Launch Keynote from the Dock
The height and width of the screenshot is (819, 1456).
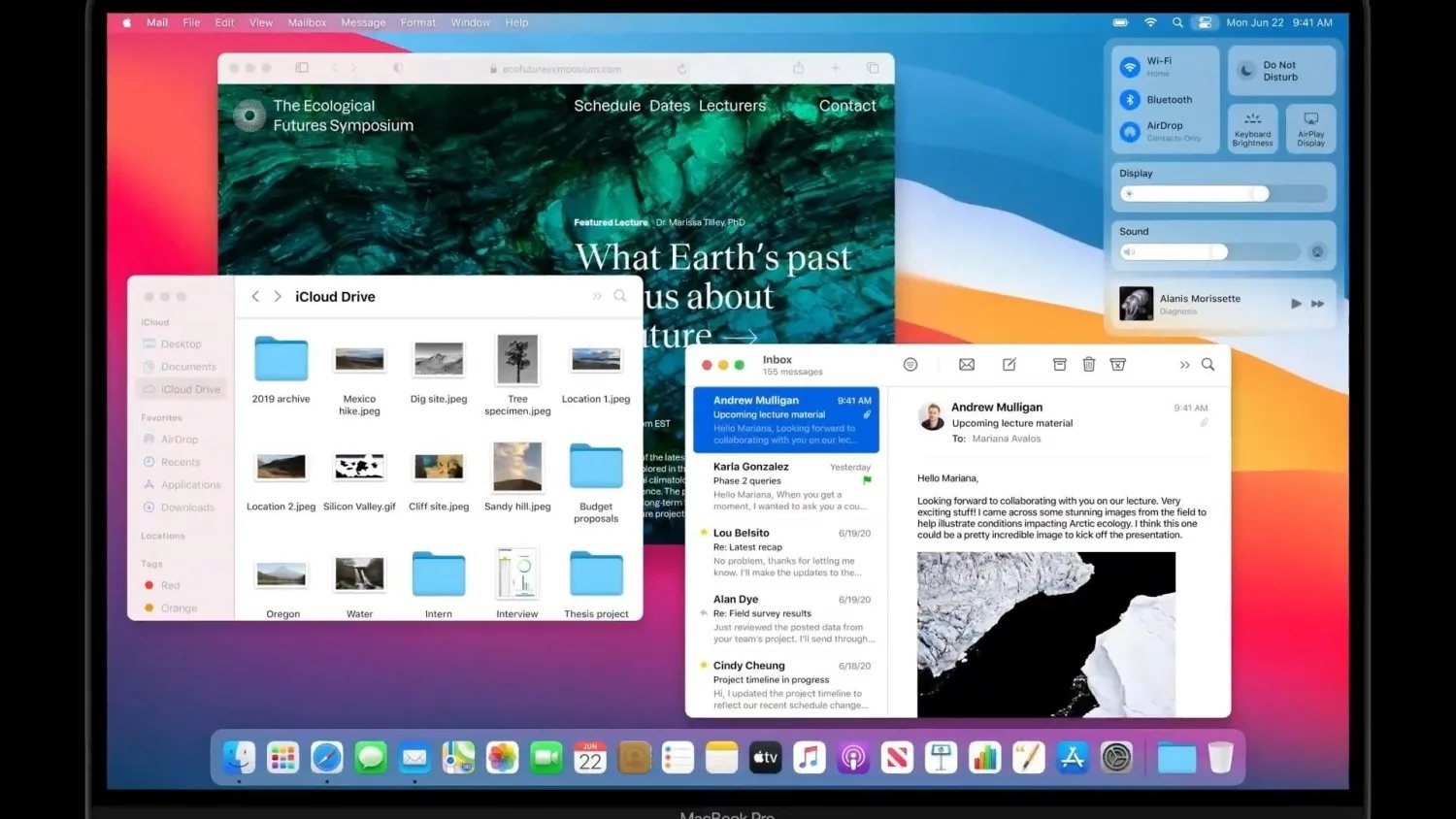(941, 757)
